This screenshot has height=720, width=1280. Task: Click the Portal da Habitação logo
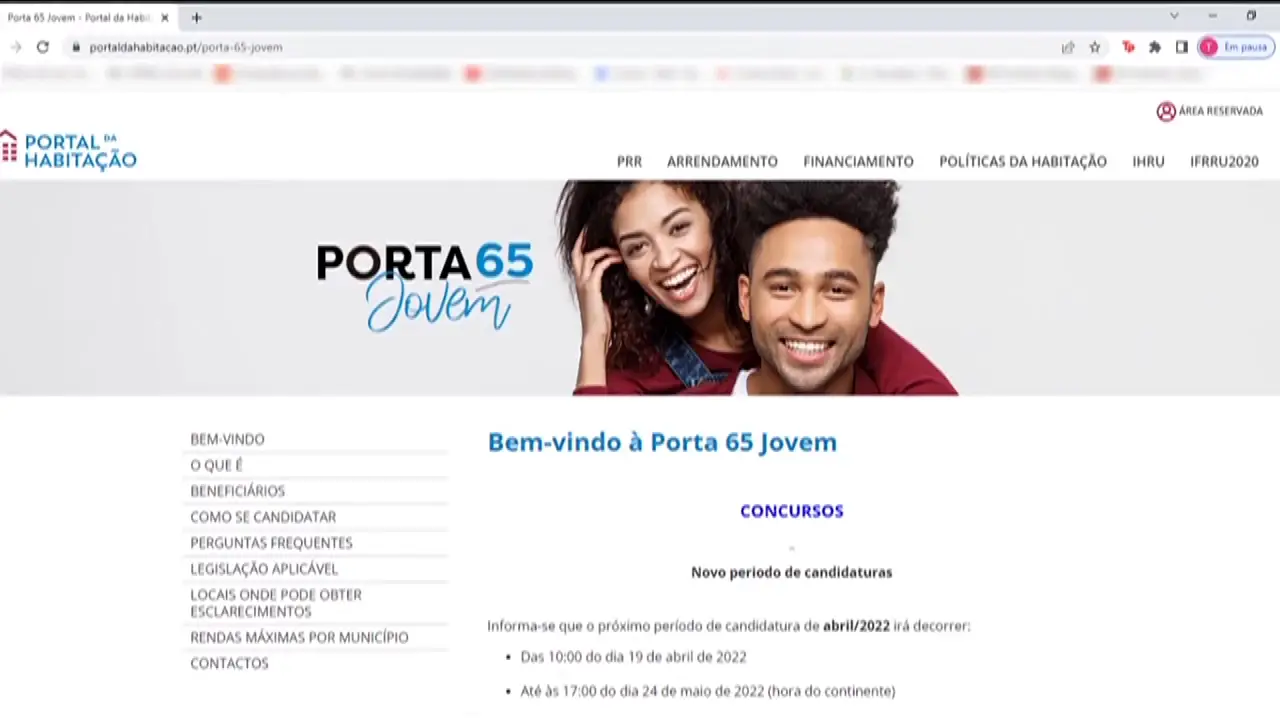[68, 150]
